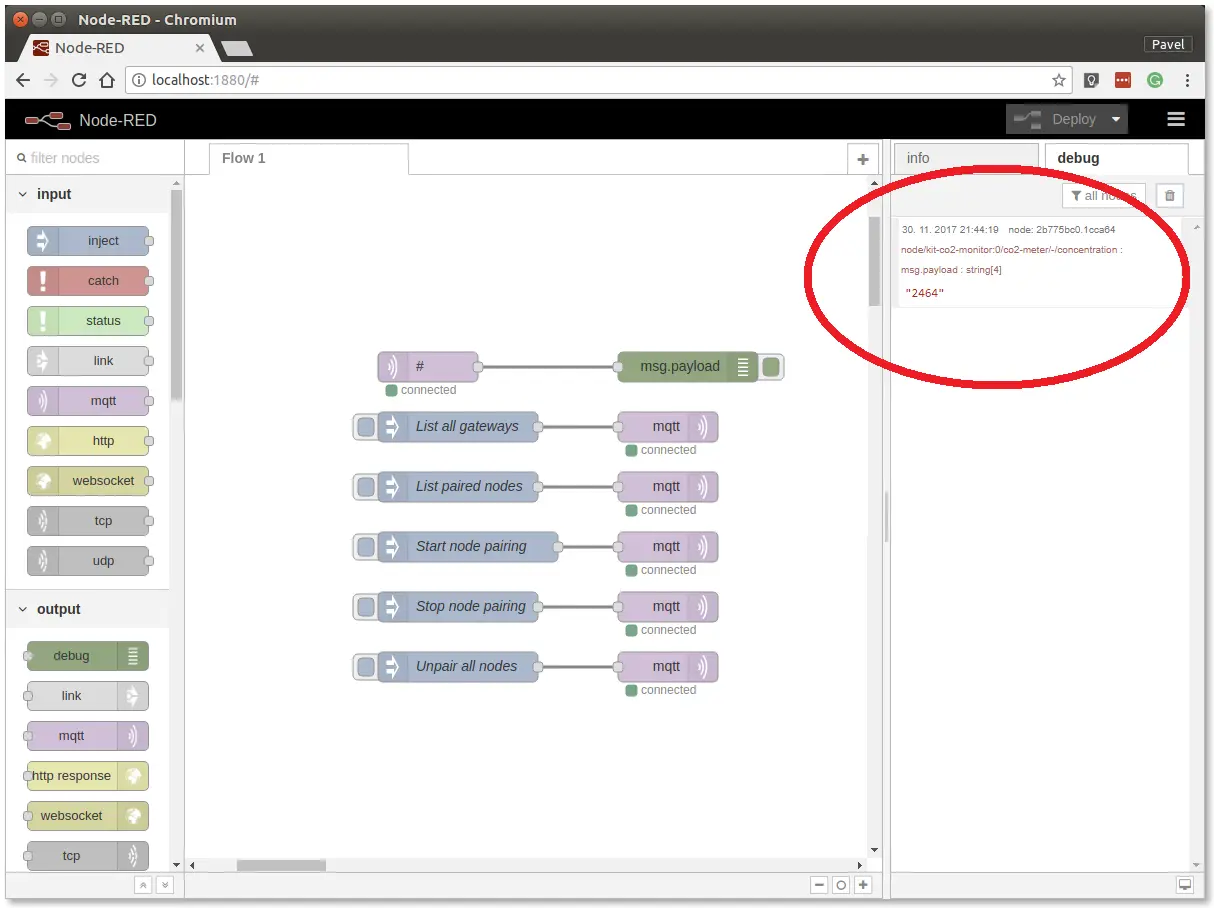Open debug output in a new window
Image resolution: width=1214 pixels, height=908 pixels.
[1185, 885]
